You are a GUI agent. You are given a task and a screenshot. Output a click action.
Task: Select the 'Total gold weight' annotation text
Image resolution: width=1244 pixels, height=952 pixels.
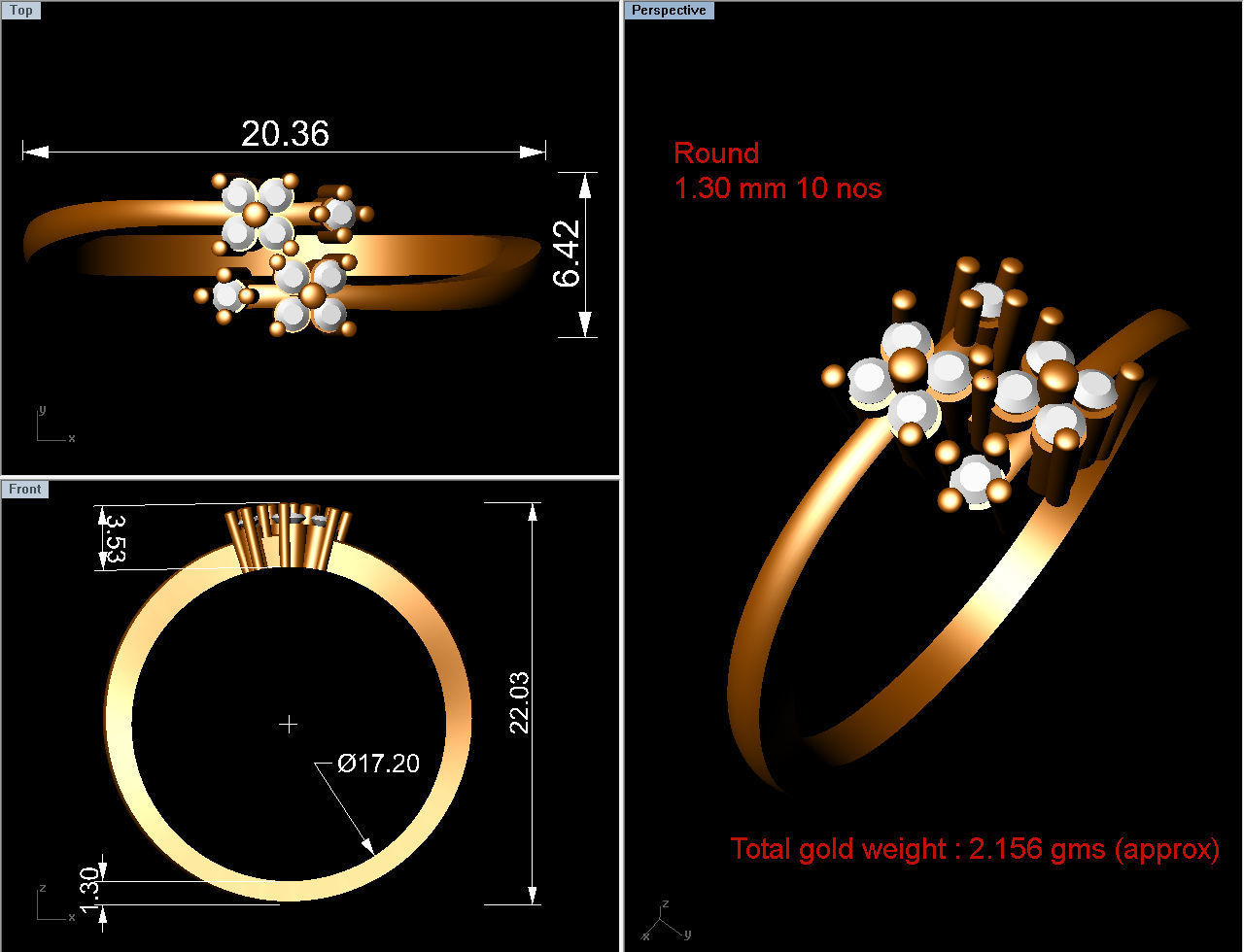click(x=975, y=849)
